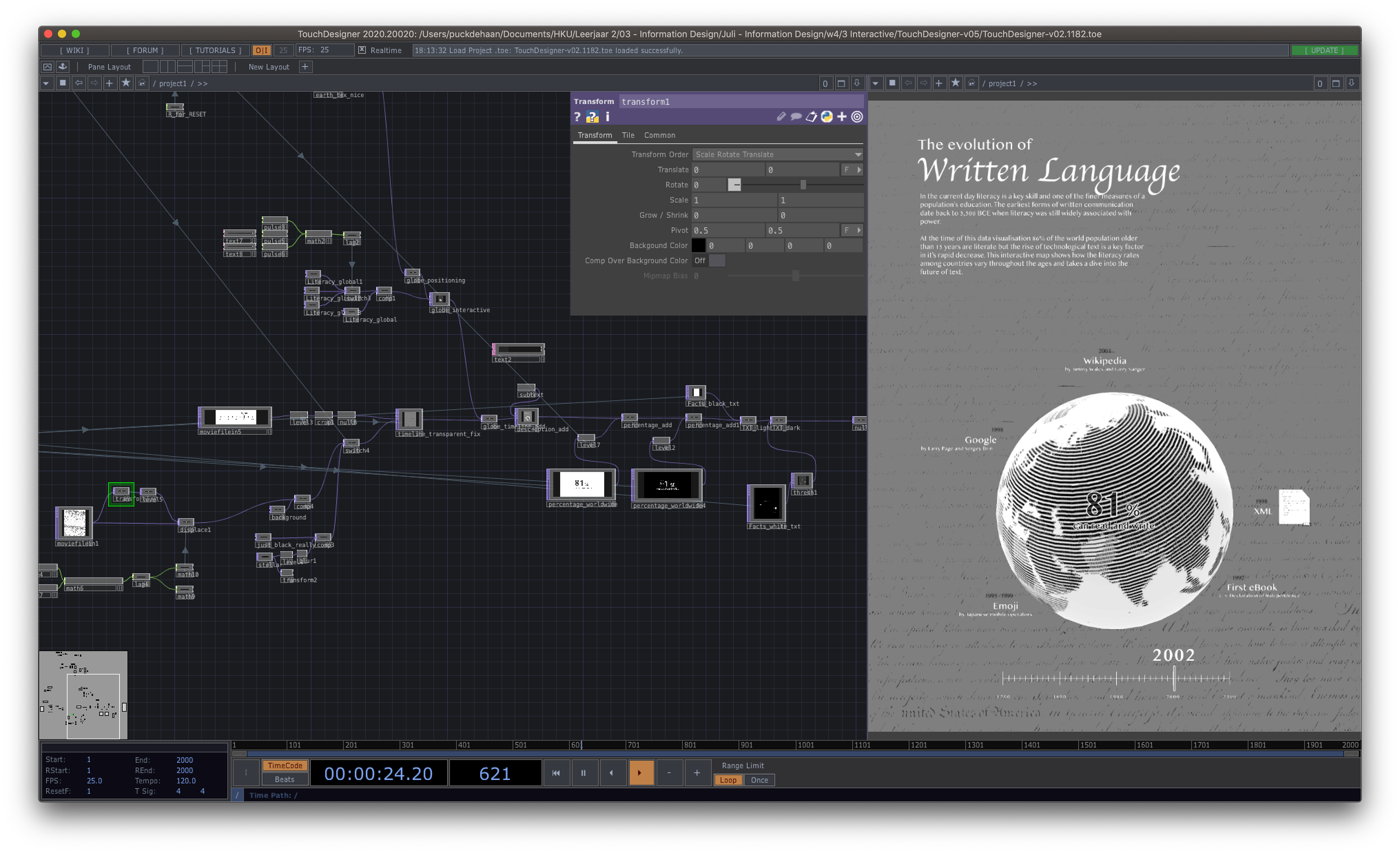Open Background Color black swatch

point(698,245)
